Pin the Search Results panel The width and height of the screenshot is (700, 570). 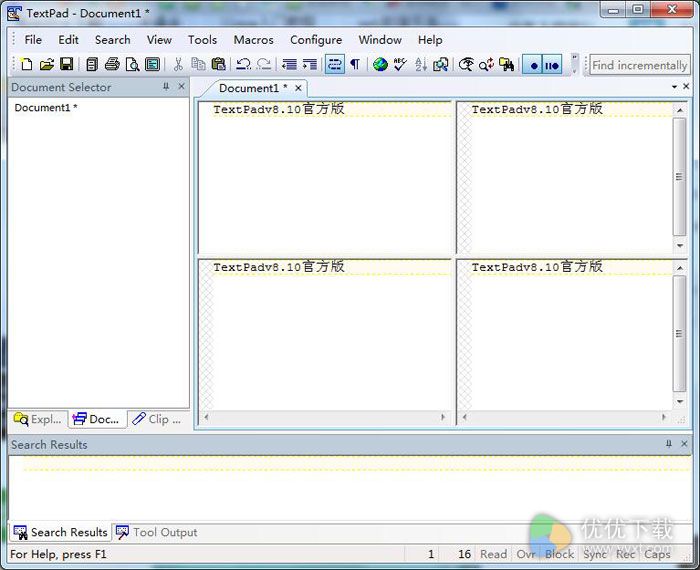pos(669,444)
